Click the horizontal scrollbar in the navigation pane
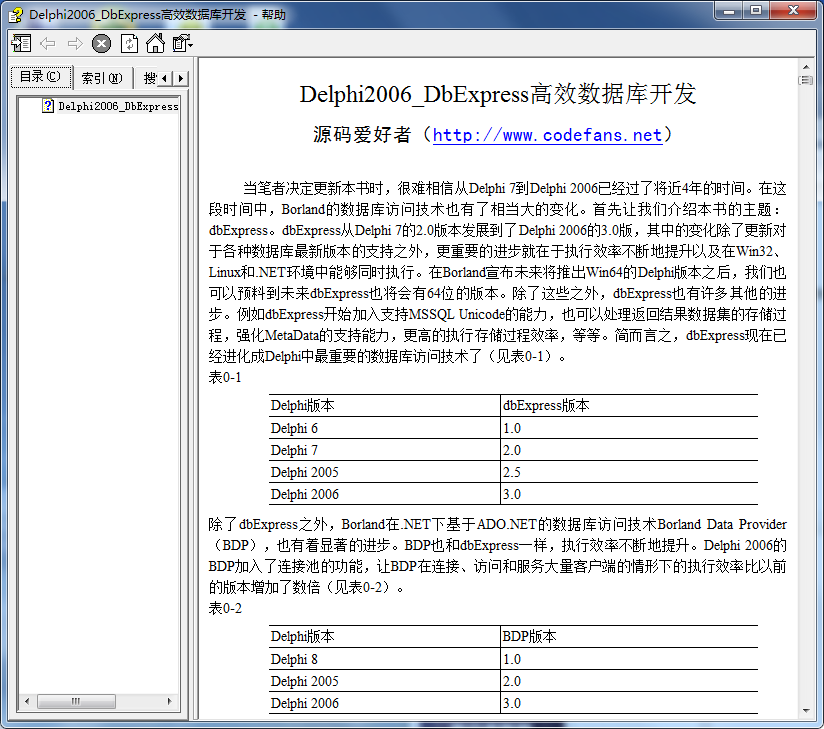Viewport: 824px width, 729px height. [x=78, y=701]
